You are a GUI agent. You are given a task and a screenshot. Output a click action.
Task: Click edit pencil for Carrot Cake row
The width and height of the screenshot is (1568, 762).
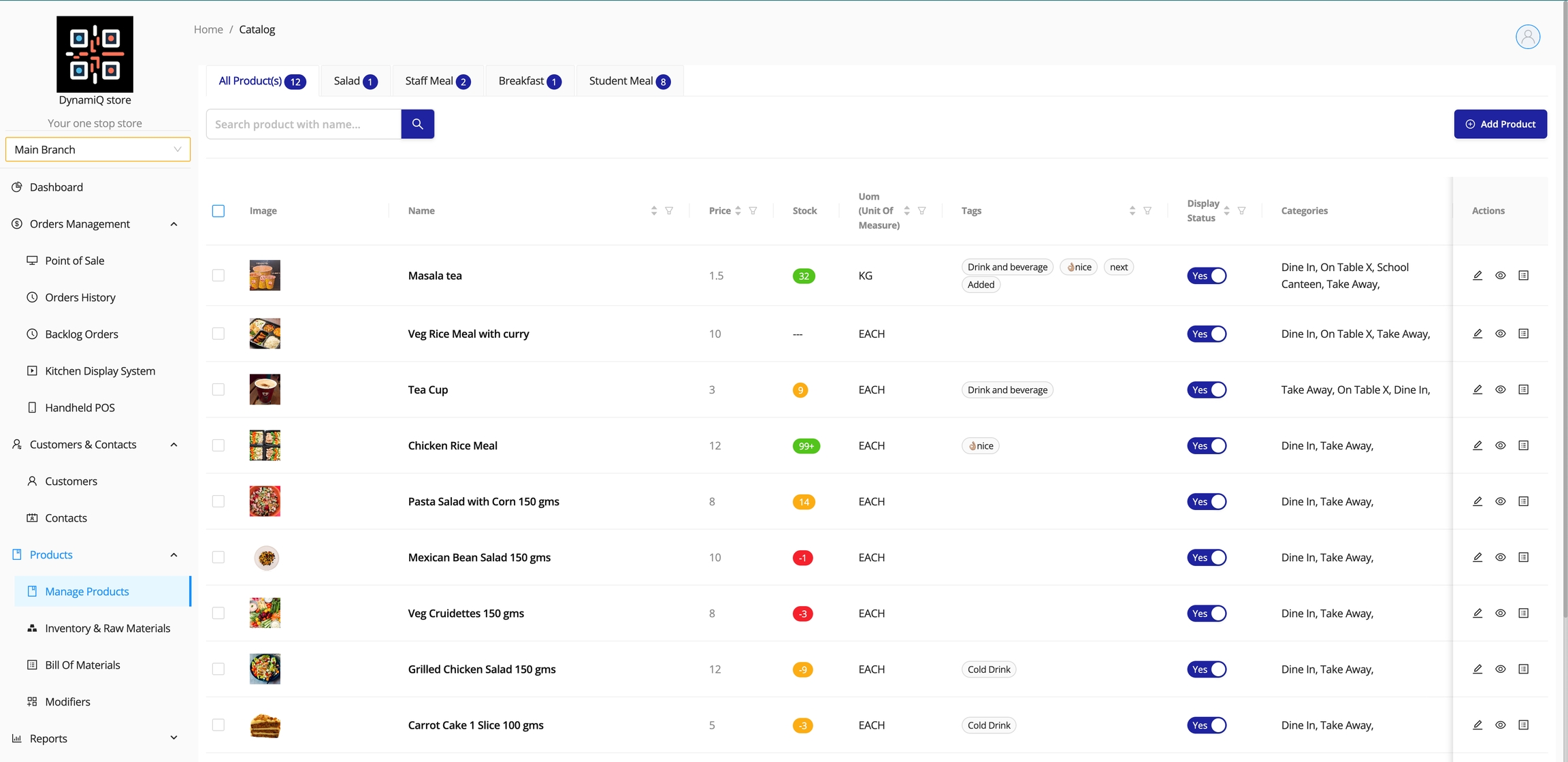tap(1477, 725)
